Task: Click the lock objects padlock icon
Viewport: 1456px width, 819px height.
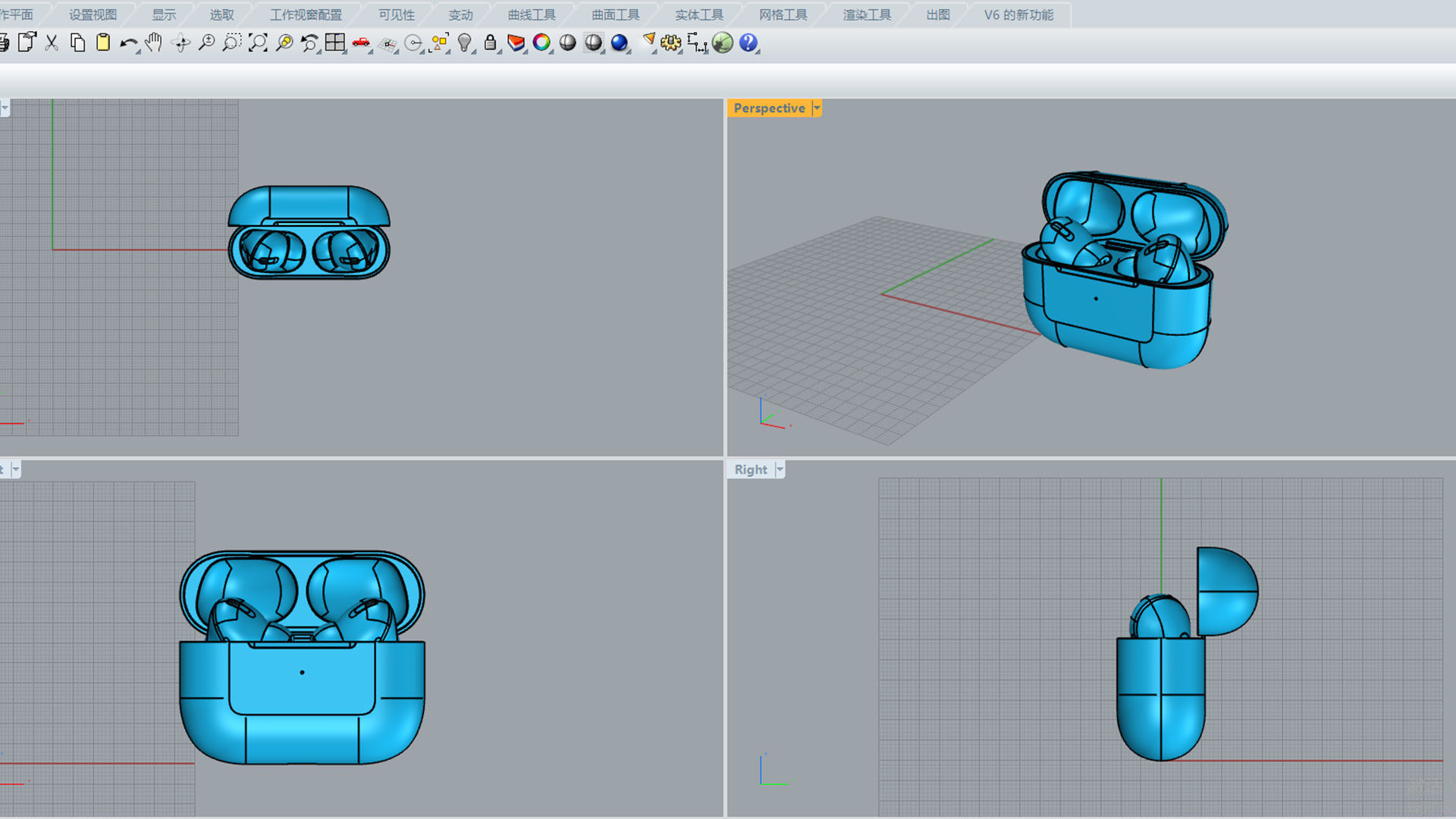Action: pyautogui.click(x=490, y=43)
